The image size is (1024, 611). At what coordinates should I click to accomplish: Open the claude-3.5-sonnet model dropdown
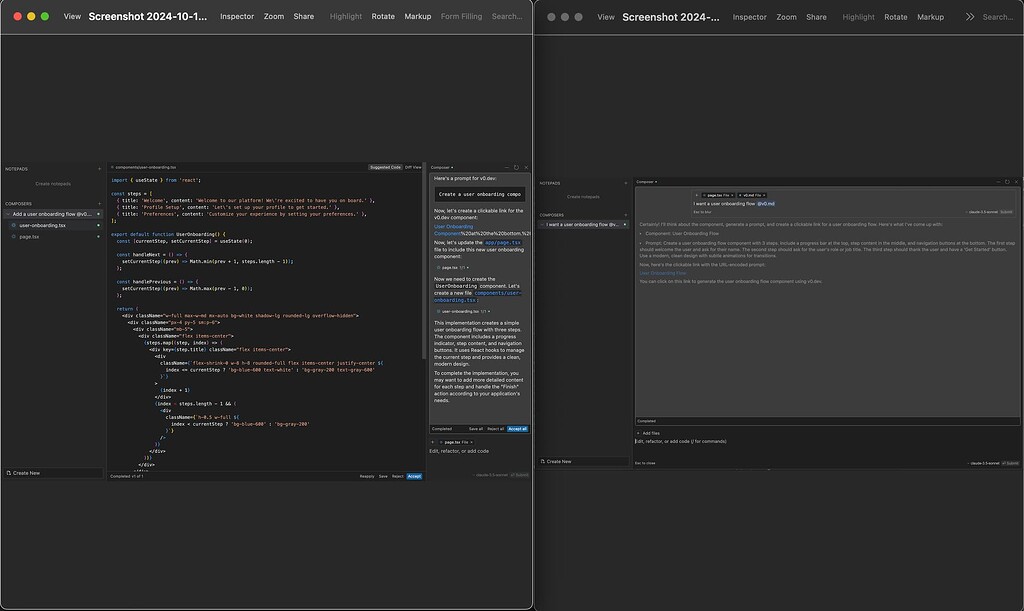pos(491,475)
